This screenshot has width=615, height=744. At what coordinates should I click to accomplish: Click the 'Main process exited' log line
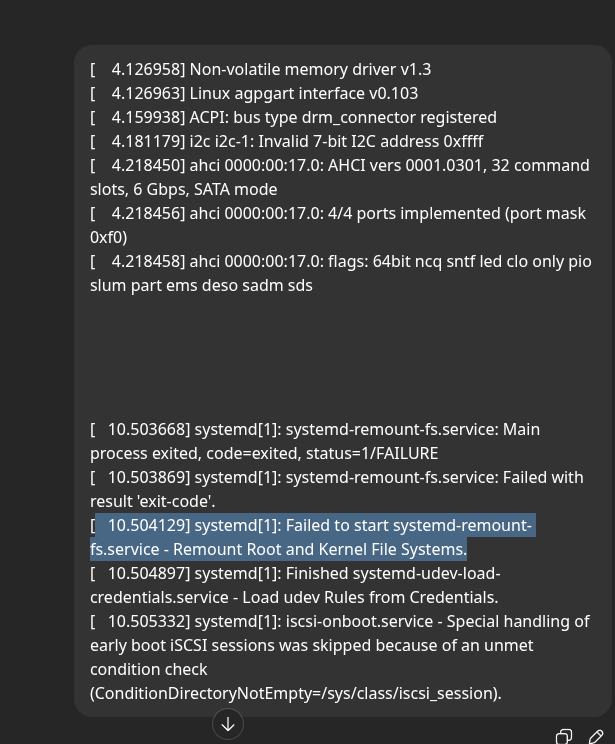coord(314,430)
